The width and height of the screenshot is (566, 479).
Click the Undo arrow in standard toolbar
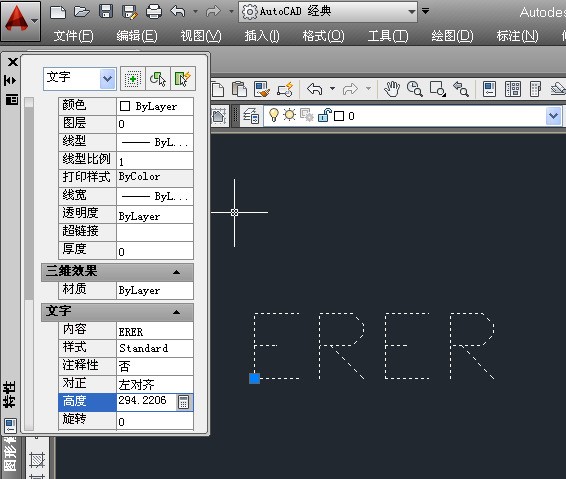pyautogui.click(x=315, y=88)
